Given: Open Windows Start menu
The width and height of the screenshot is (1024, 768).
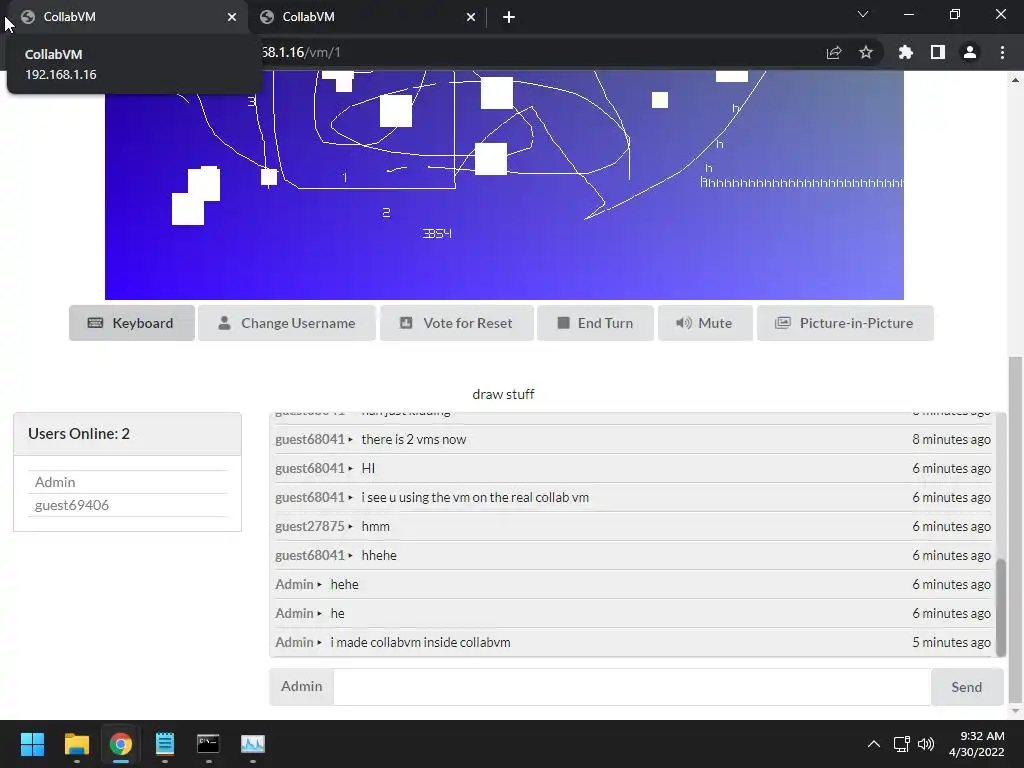Looking at the screenshot, I should tap(32, 744).
